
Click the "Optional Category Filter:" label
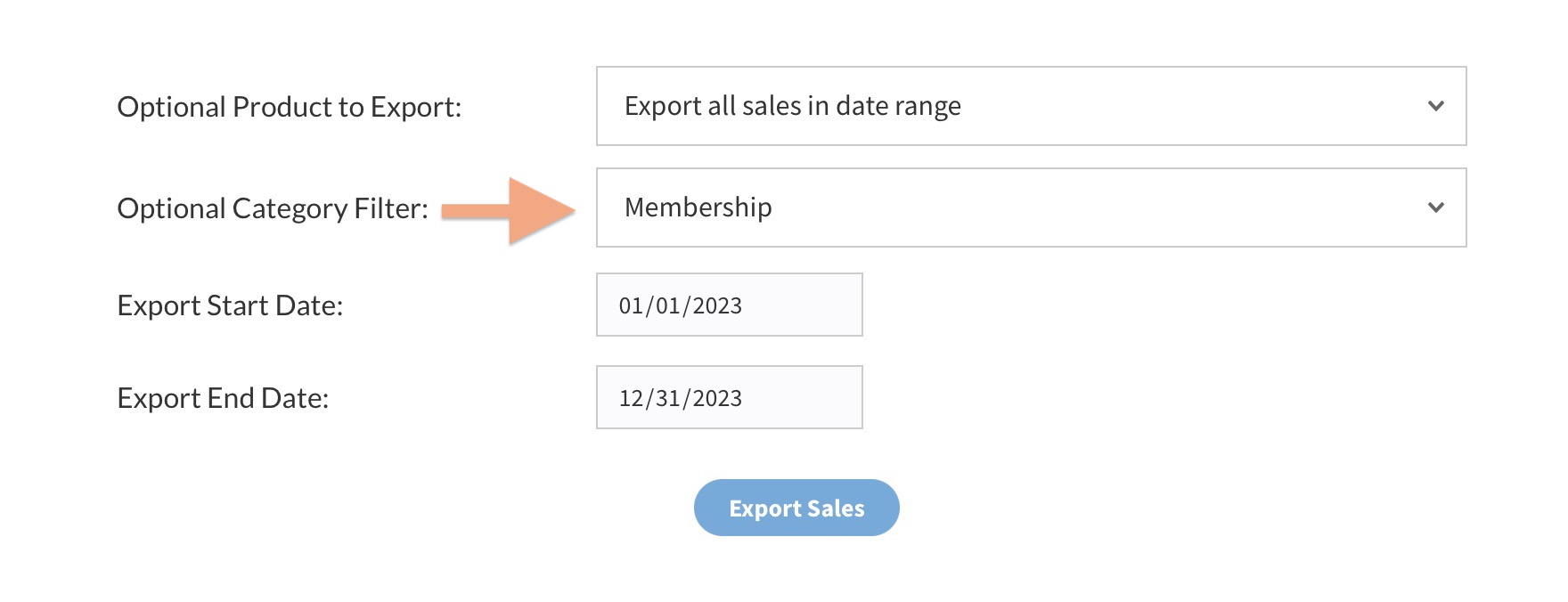(x=273, y=208)
